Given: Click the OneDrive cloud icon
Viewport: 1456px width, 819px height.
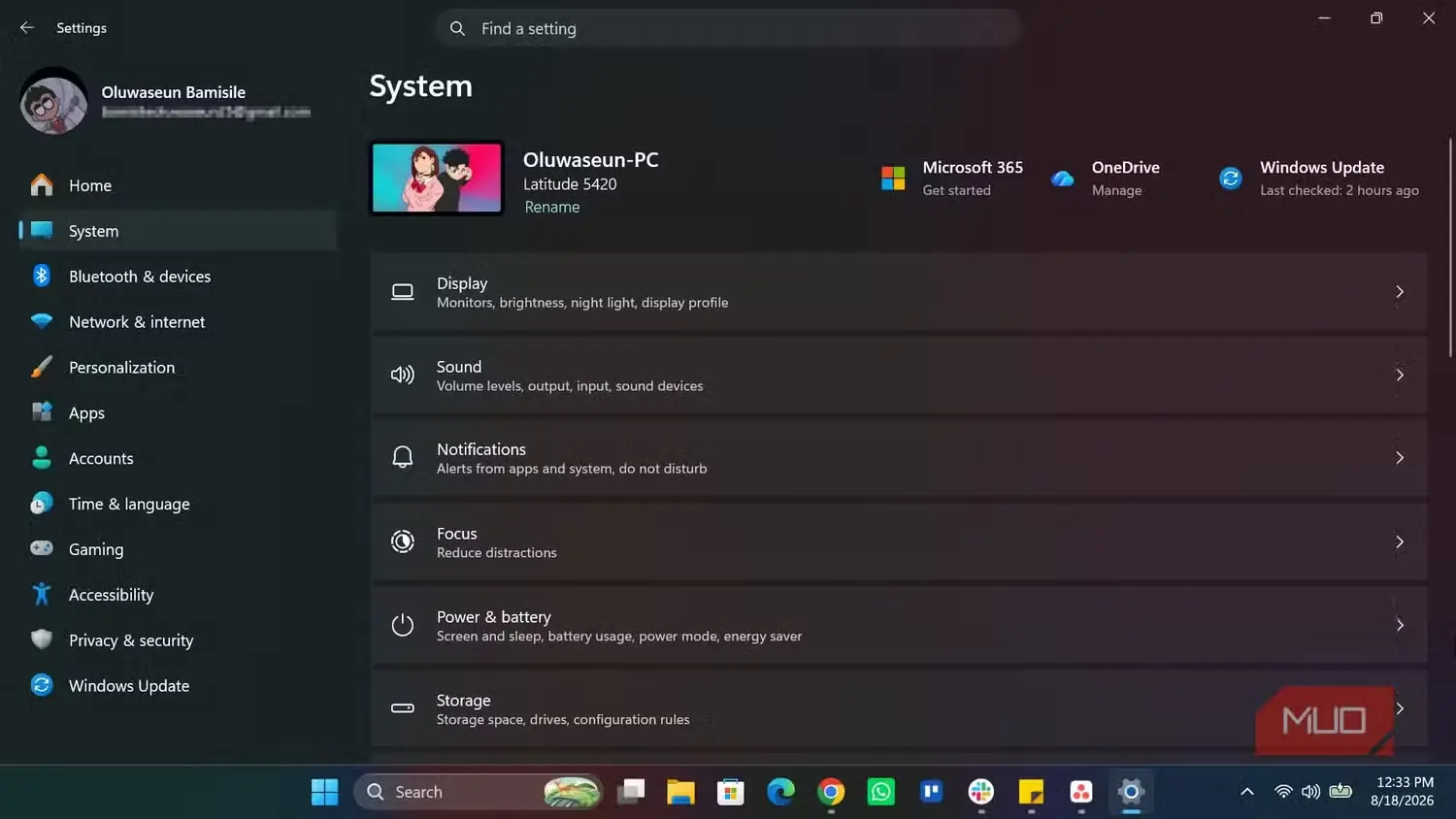Looking at the screenshot, I should [x=1063, y=179].
